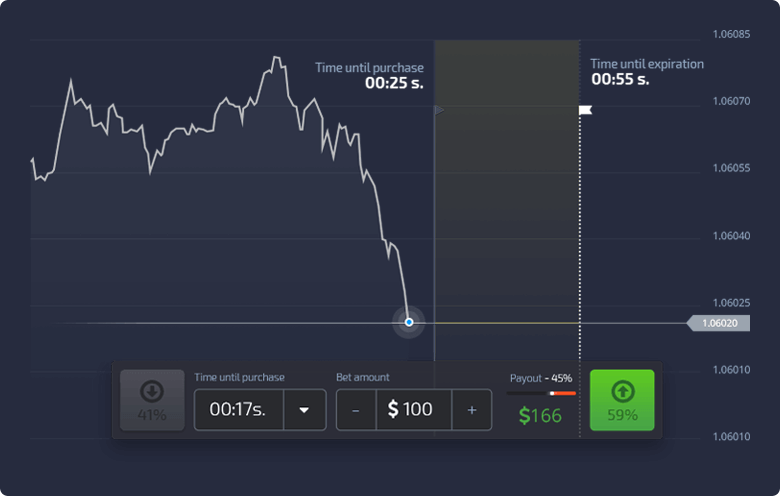Click the gray down arrow 41% button
This screenshot has height=496, width=780.
point(152,400)
